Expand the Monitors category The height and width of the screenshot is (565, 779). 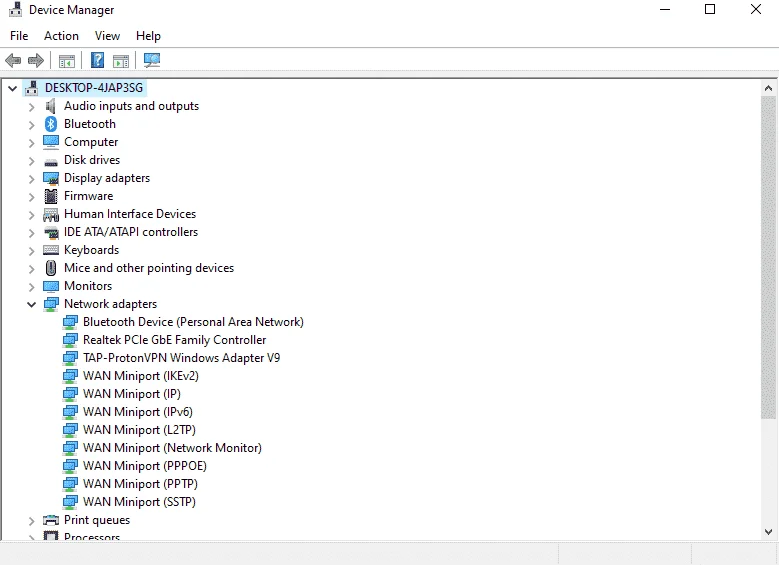(x=31, y=287)
